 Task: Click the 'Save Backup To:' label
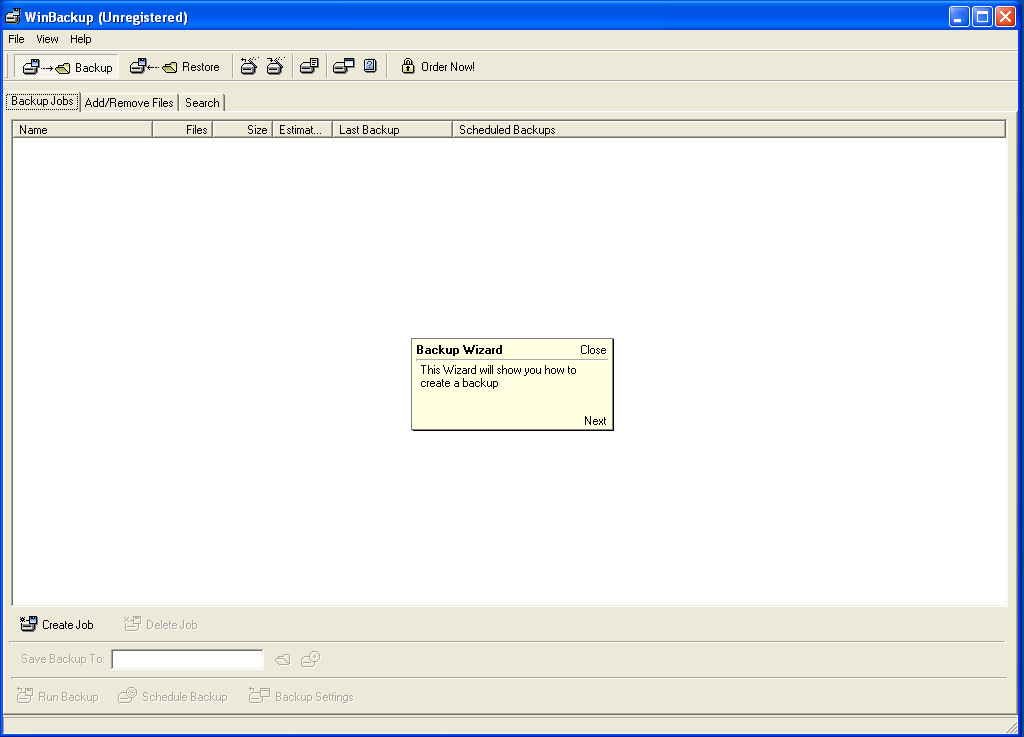tap(63, 659)
